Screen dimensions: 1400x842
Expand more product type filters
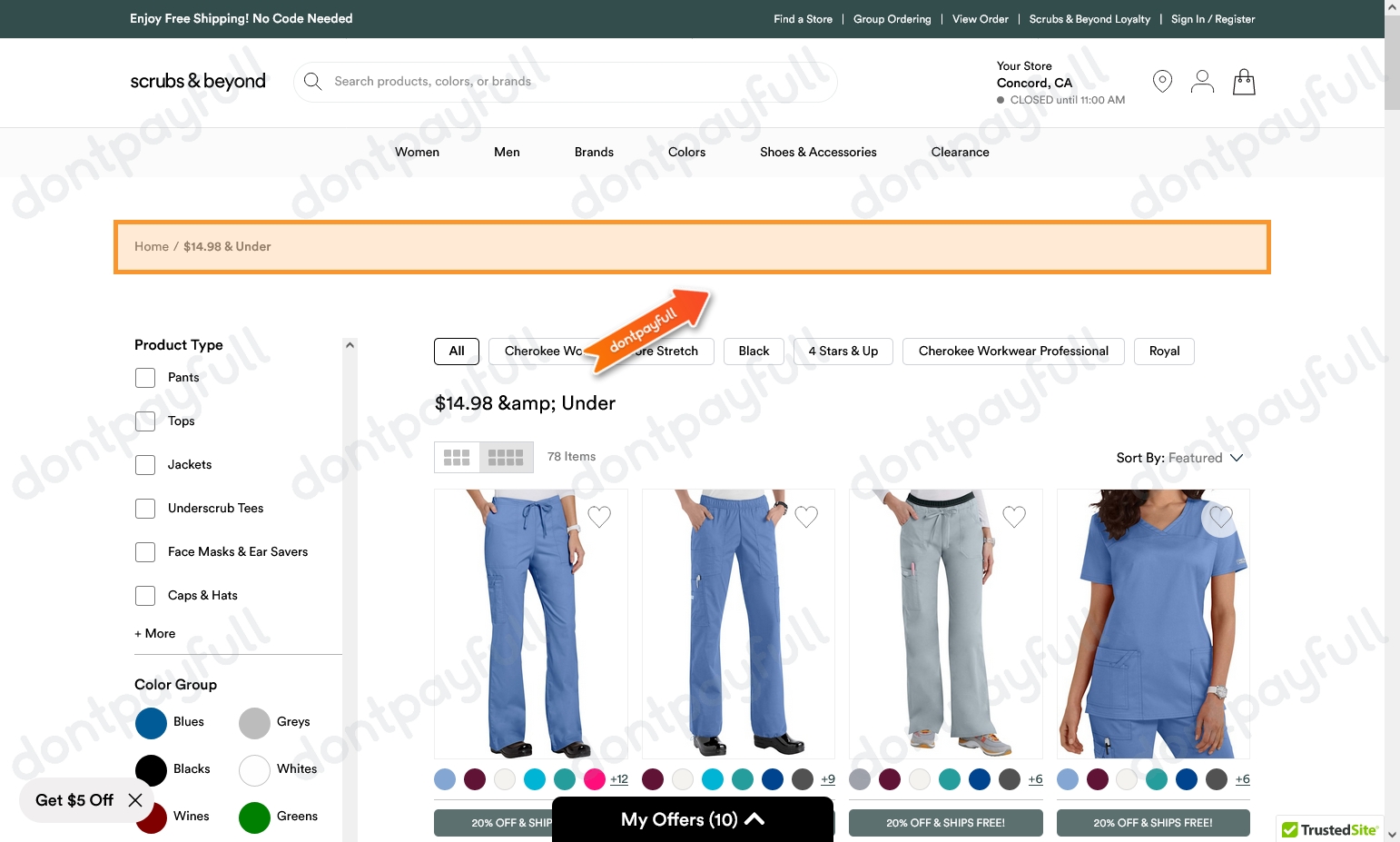[154, 633]
